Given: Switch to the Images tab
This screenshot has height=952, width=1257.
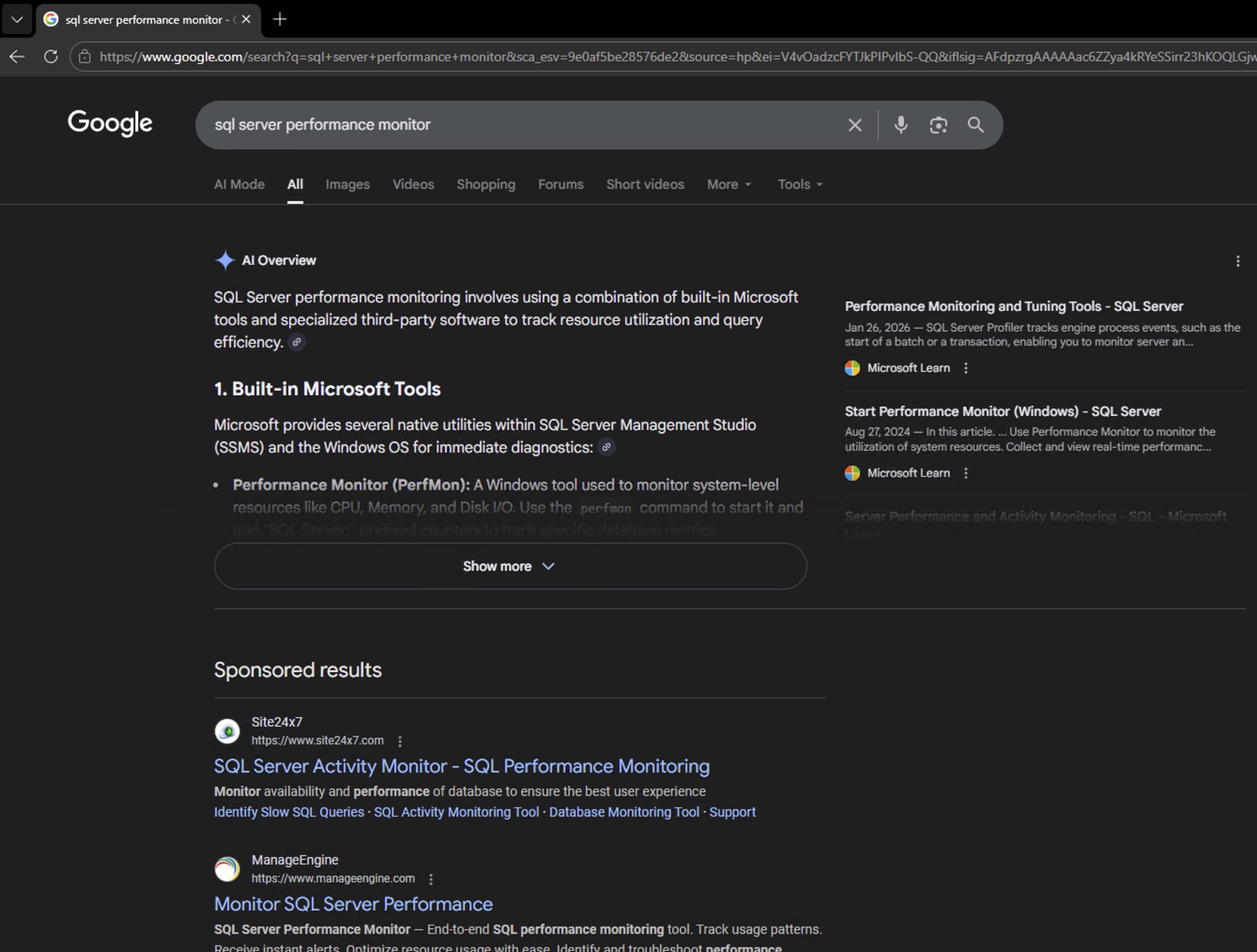Looking at the screenshot, I should [347, 184].
